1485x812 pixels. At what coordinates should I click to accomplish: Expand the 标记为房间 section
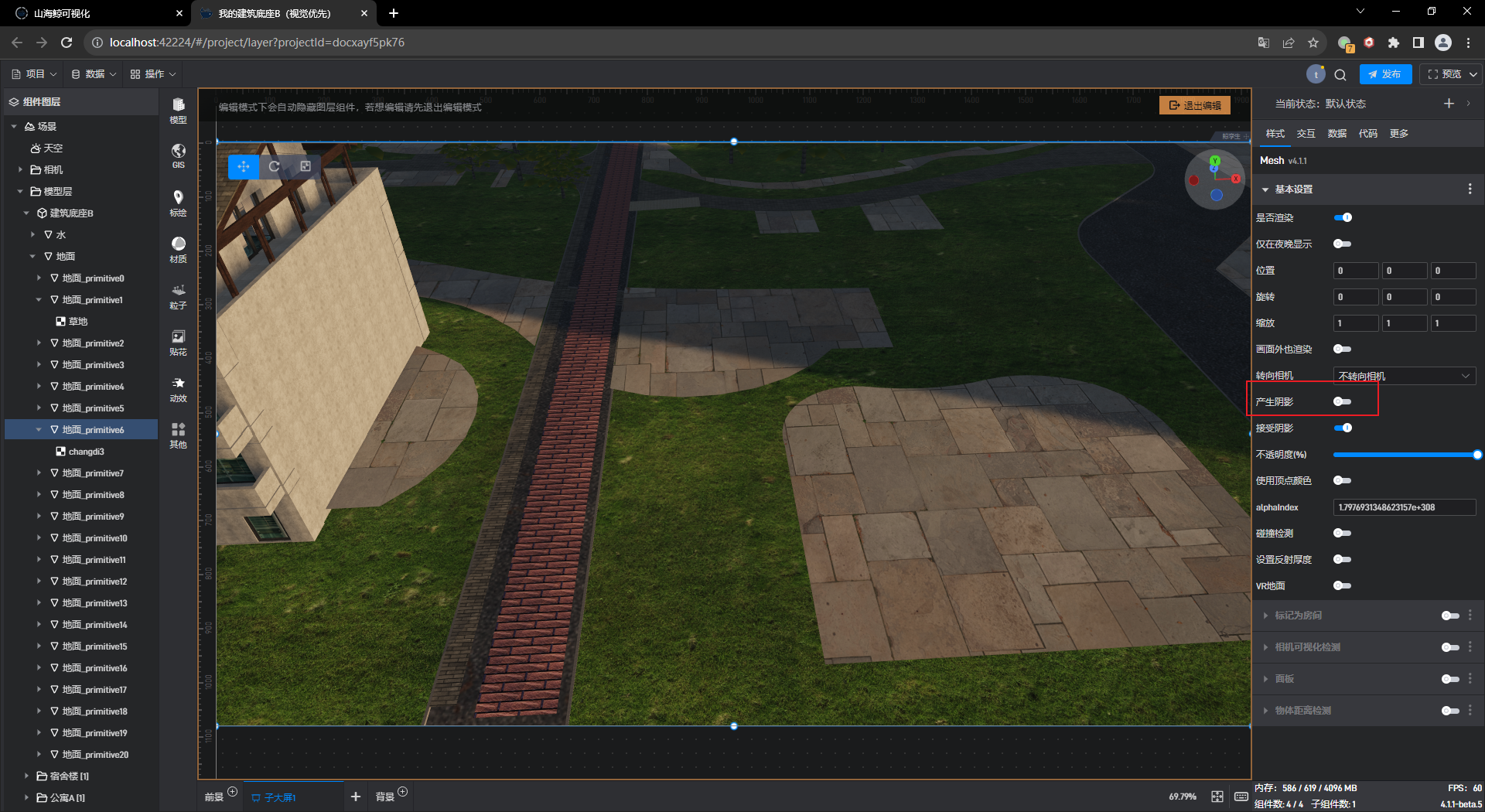pos(1298,616)
